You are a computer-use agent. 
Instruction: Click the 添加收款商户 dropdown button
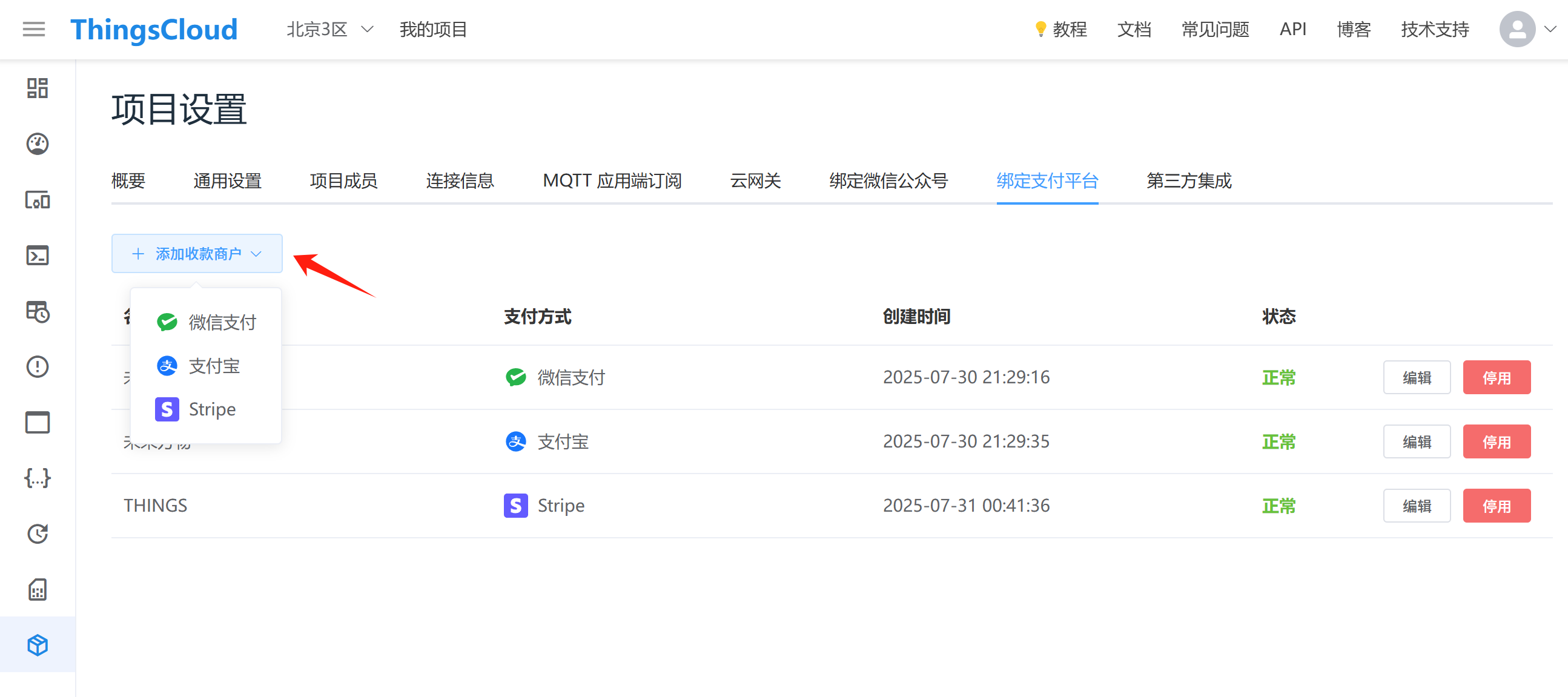[197, 254]
